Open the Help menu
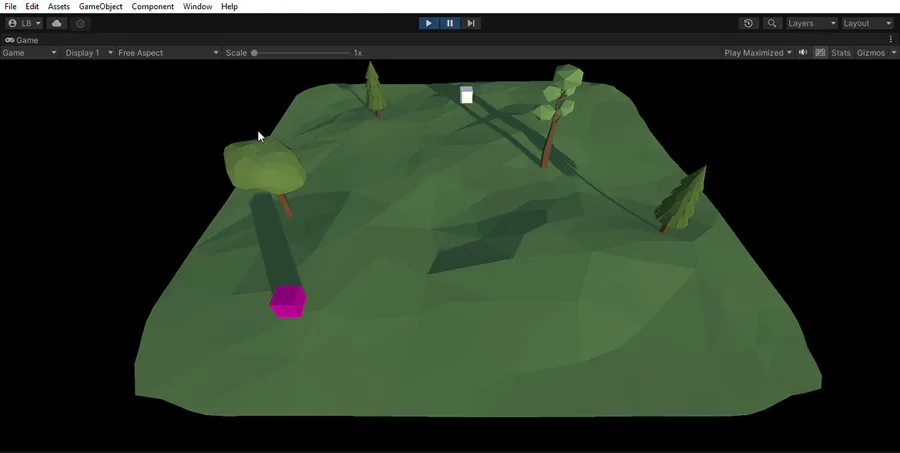The width and height of the screenshot is (900, 453). coord(230,6)
